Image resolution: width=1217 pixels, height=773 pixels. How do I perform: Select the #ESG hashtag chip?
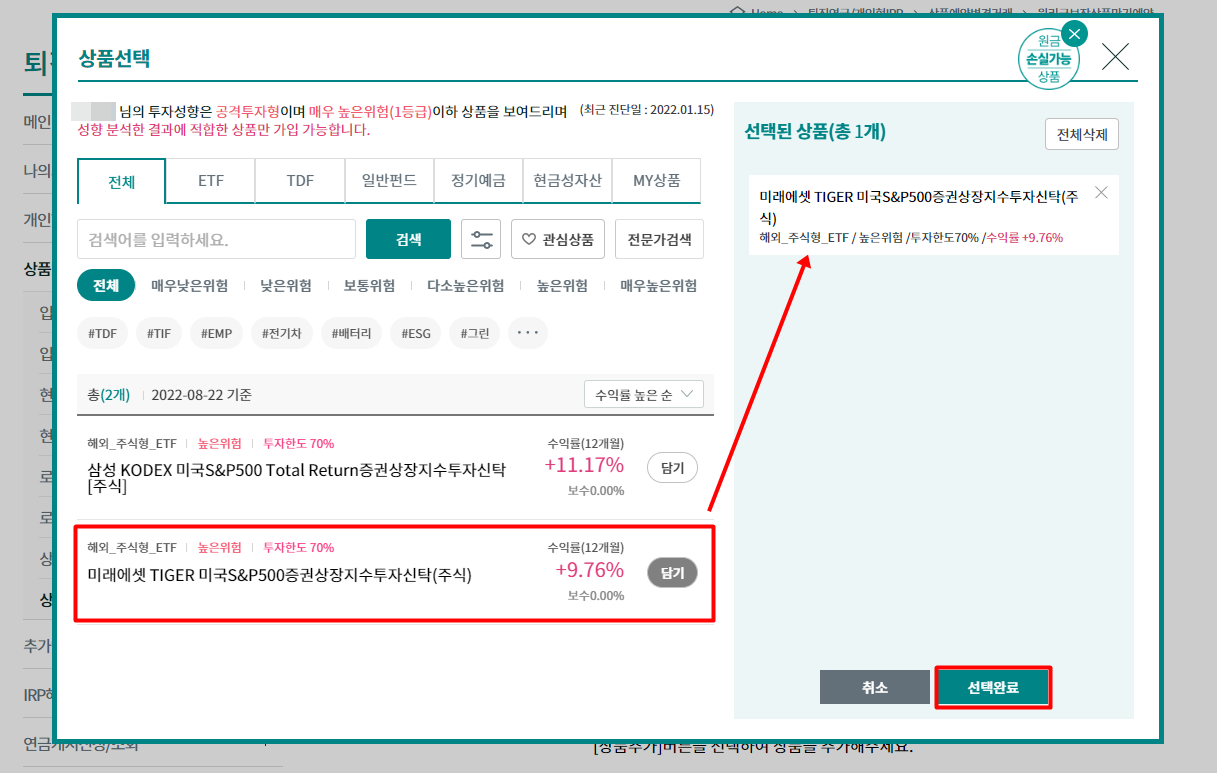click(x=416, y=334)
